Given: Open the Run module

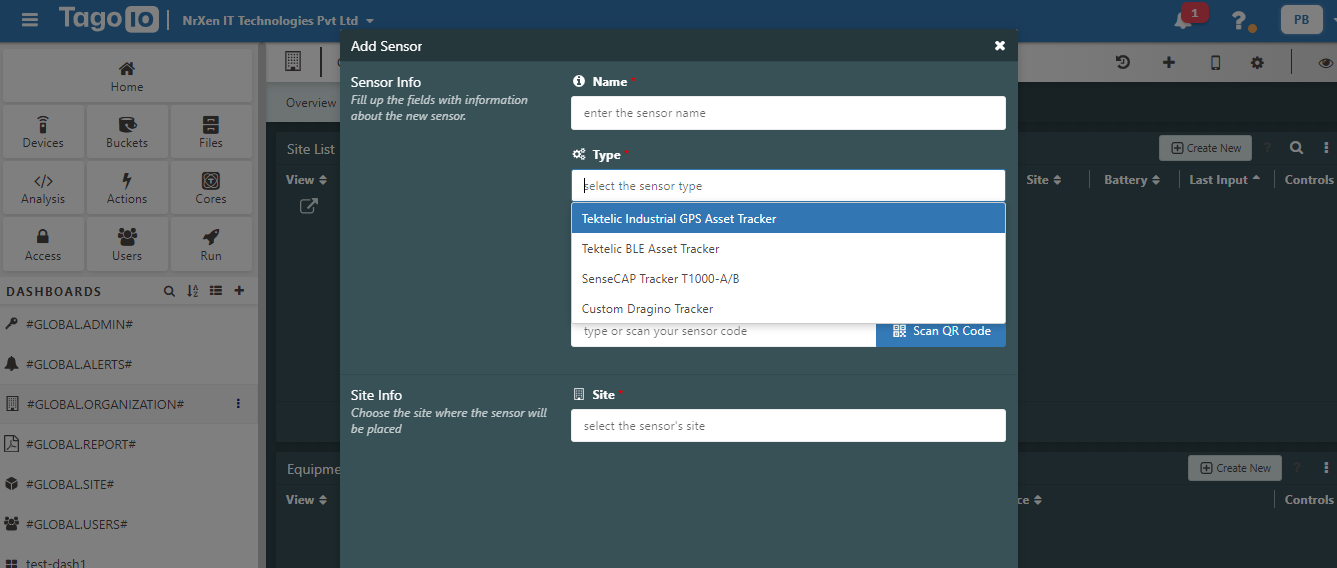Looking at the screenshot, I should pyautogui.click(x=211, y=245).
